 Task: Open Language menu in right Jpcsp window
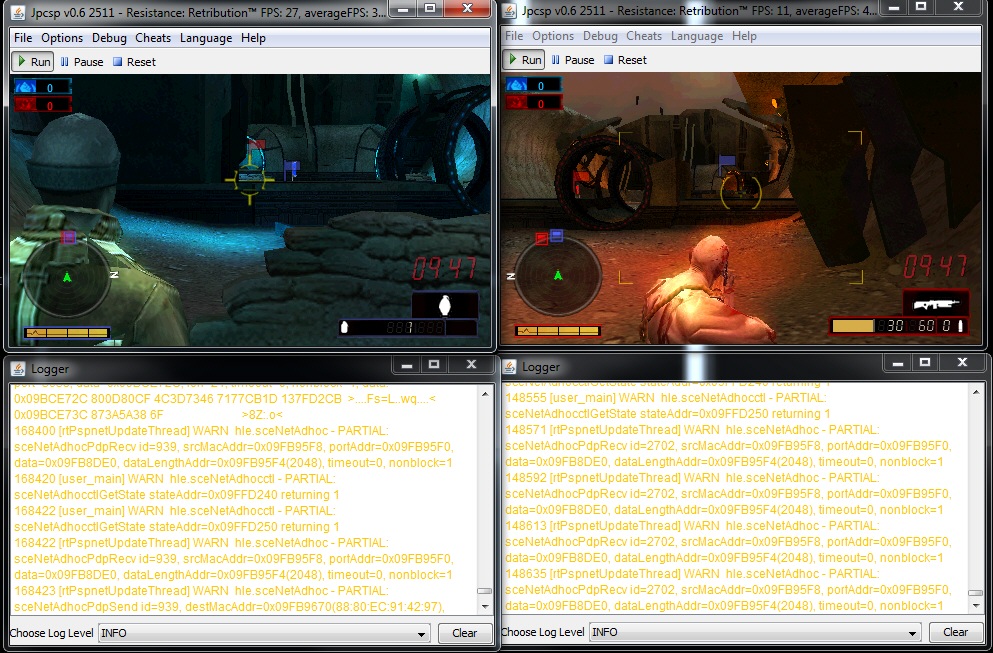(x=697, y=36)
